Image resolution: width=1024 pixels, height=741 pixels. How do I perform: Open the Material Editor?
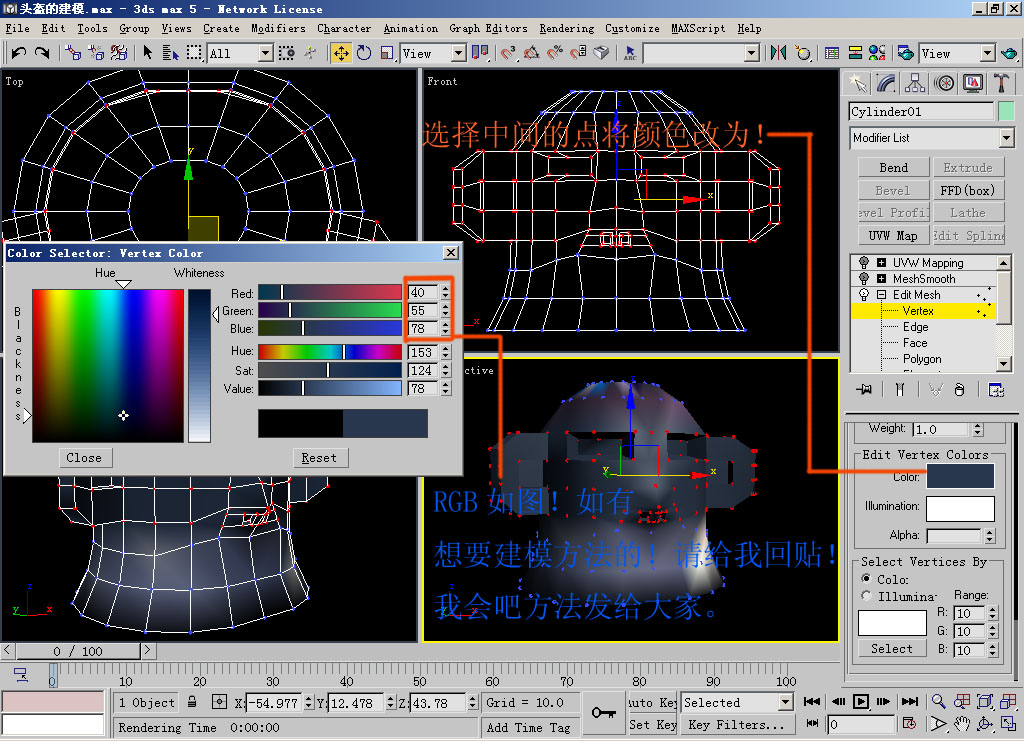(877, 53)
